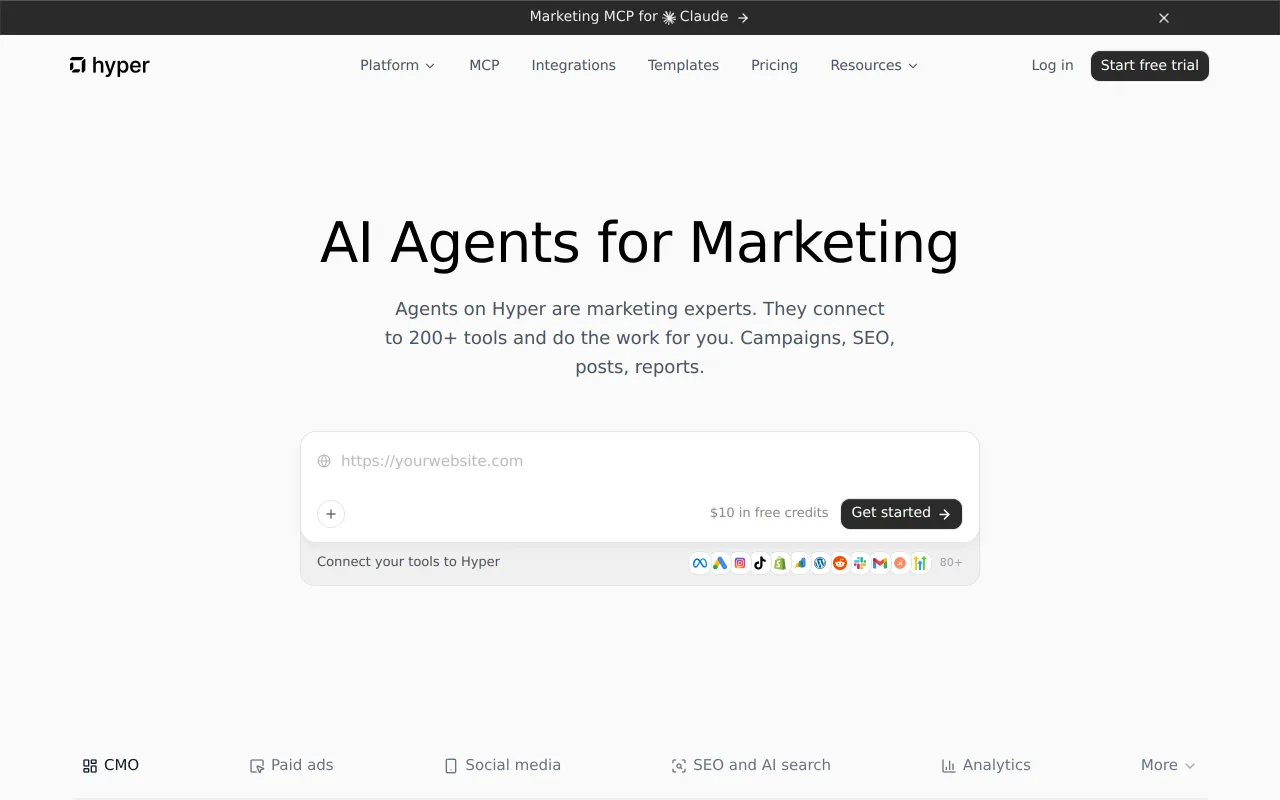Select the SEO and AI search tab
This screenshot has width=1280, height=800.
[751, 765]
